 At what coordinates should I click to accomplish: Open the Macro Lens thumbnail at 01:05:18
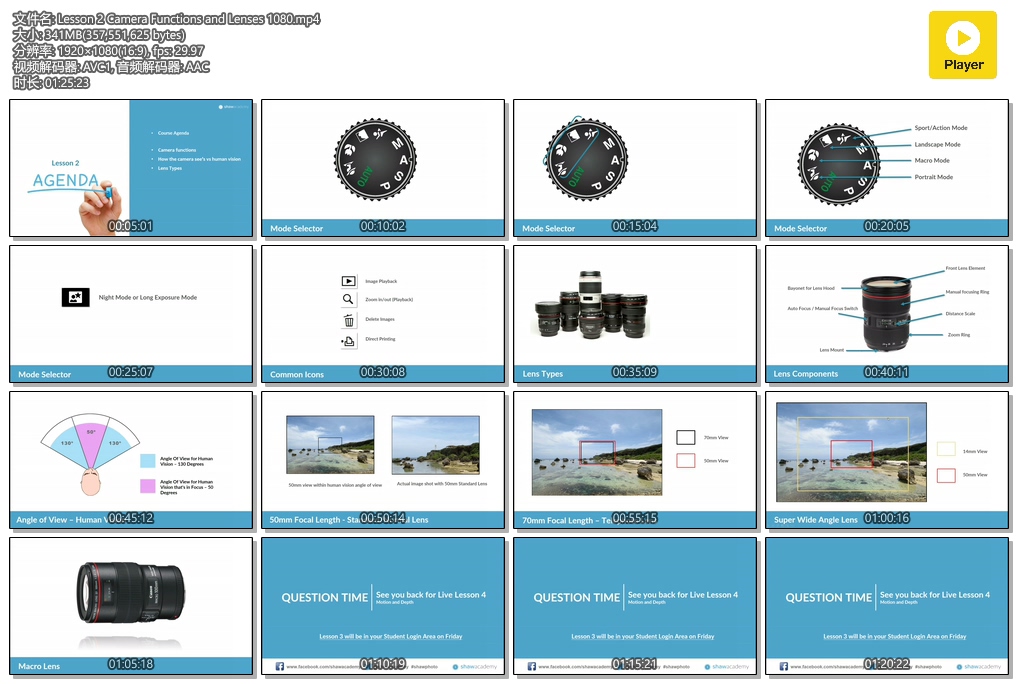(x=131, y=606)
